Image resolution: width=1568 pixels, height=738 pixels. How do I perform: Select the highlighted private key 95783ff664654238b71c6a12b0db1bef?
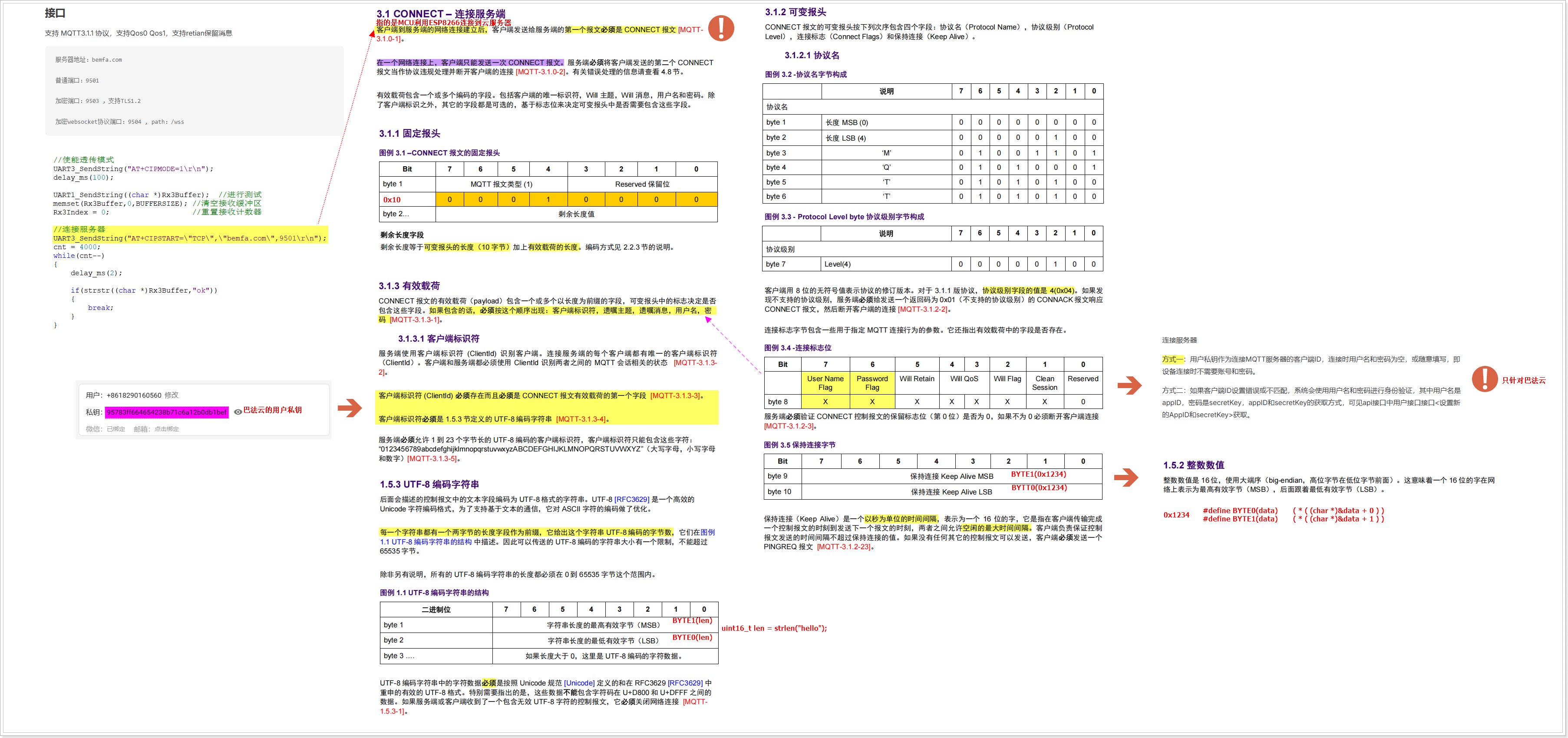(x=166, y=412)
